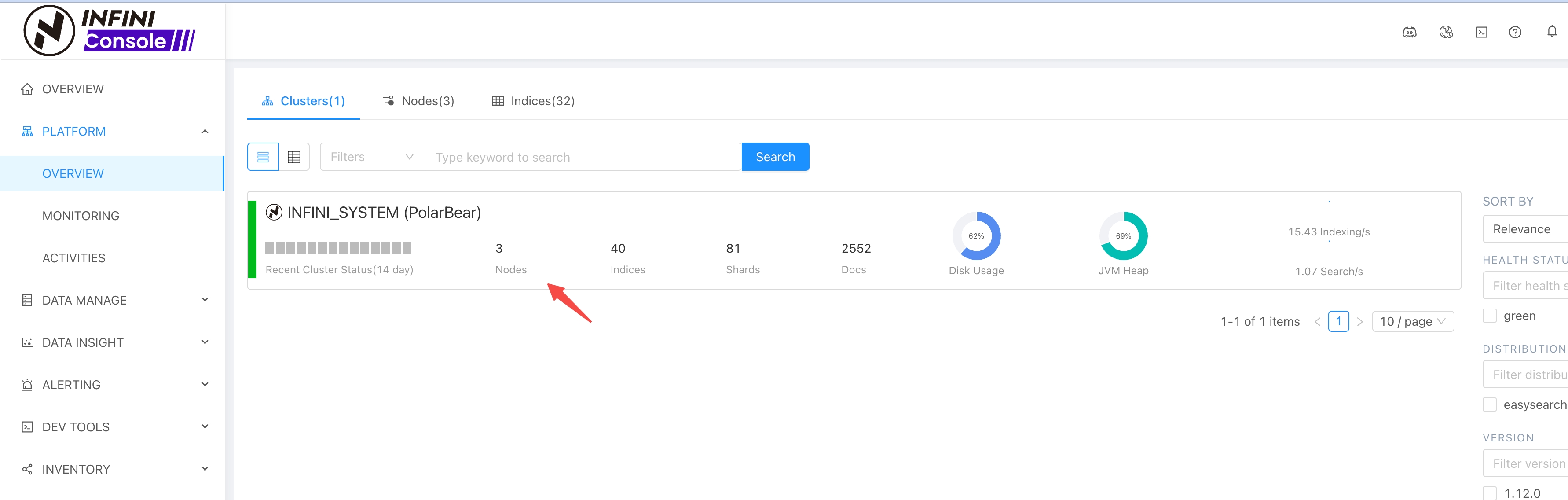This screenshot has width=1568, height=500.
Task: Click the INFINI Console logo
Action: (110, 30)
